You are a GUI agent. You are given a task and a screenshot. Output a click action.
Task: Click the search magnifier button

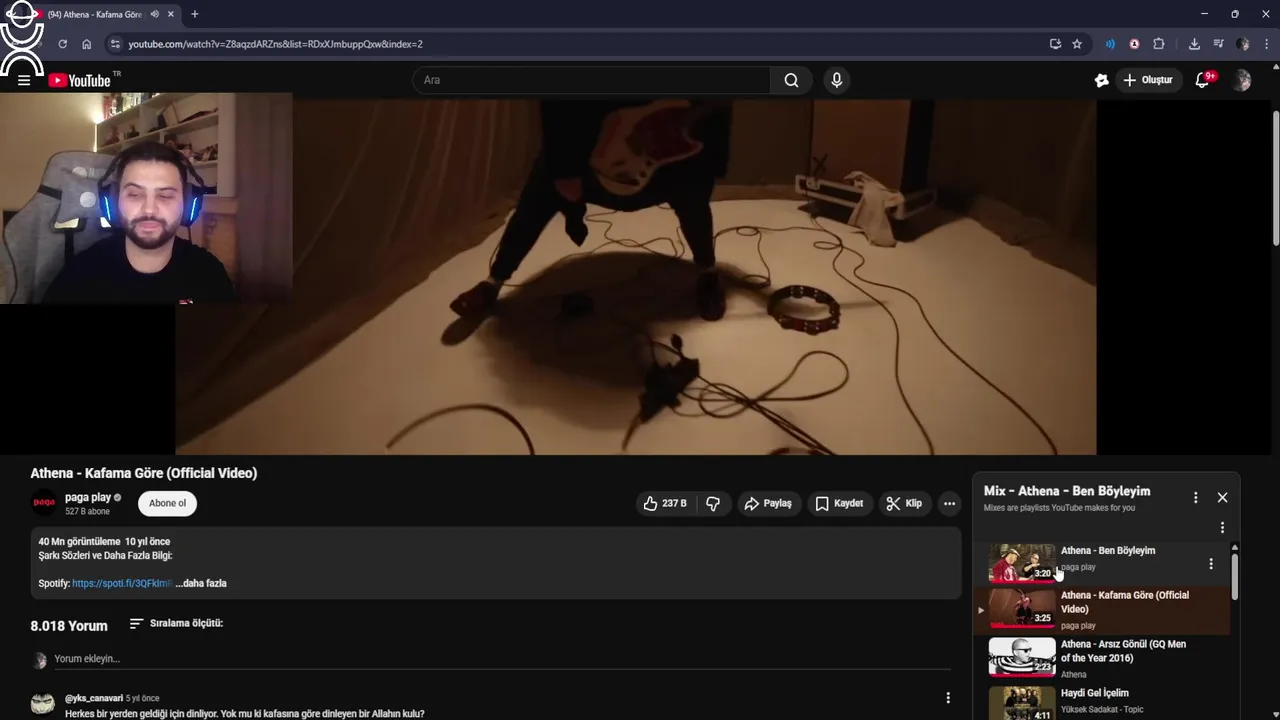tap(791, 80)
